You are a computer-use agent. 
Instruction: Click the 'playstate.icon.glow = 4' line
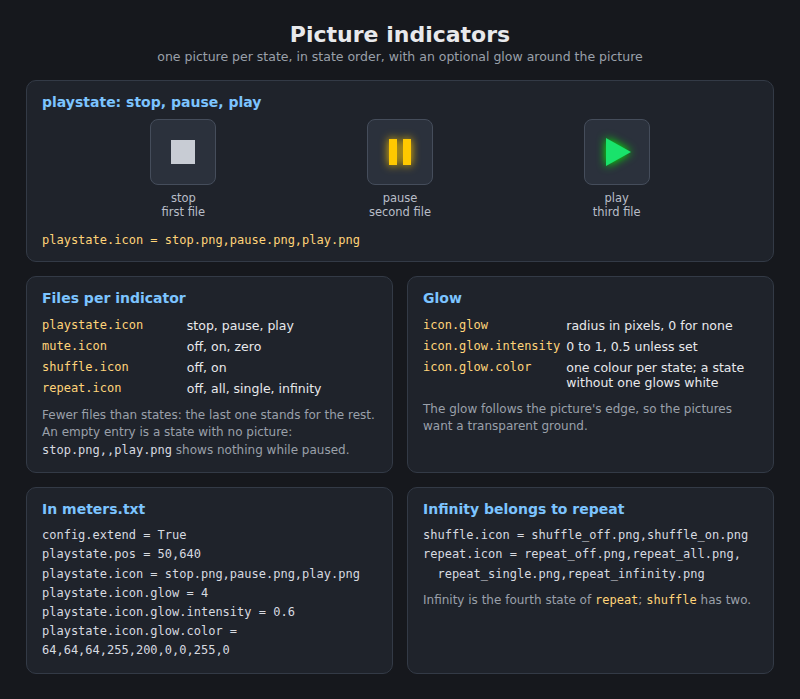click(125, 593)
